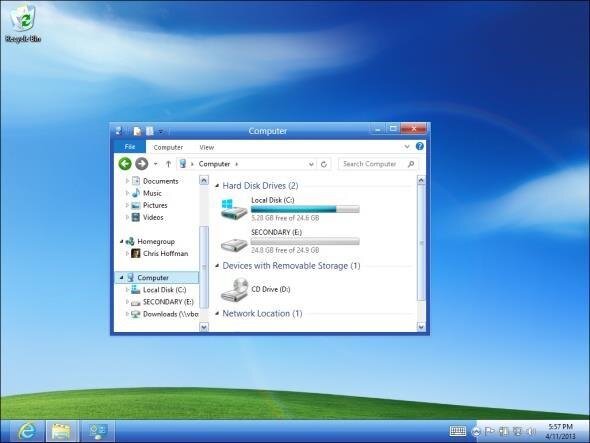Collapse the Hard Disk Drives group
Viewport: 590px width, 443px height.
coord(217,186)
